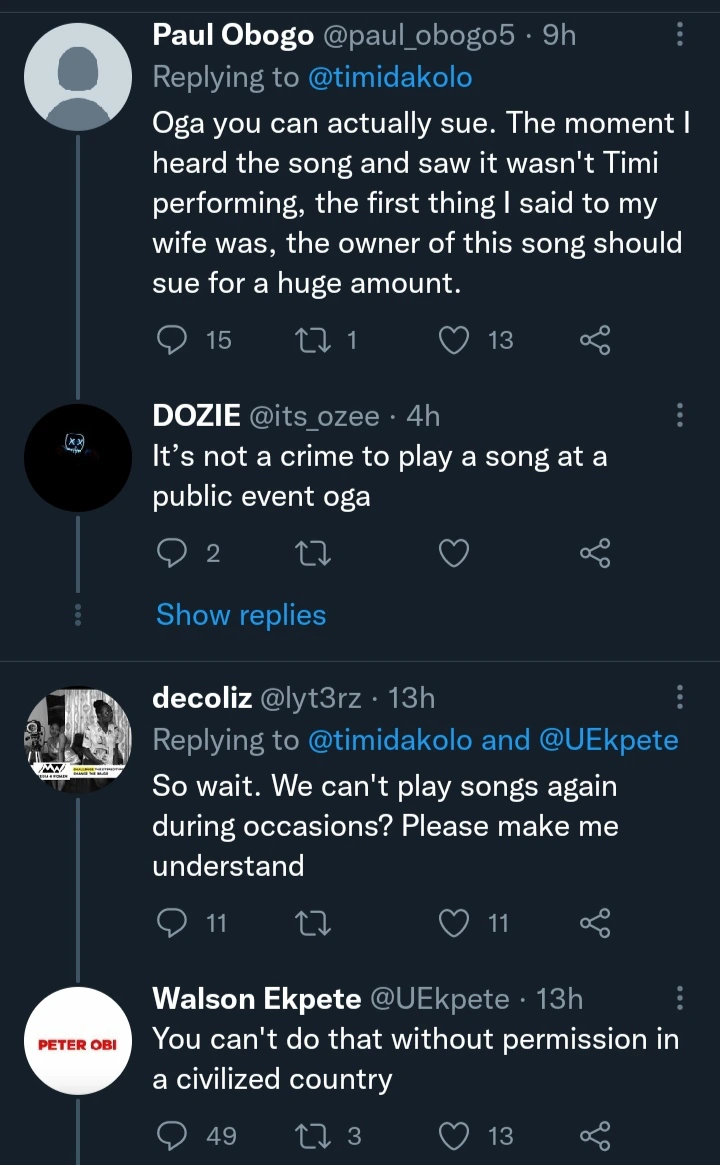Open the @UEkpete mention in decoliz's reply

point(608,740)
